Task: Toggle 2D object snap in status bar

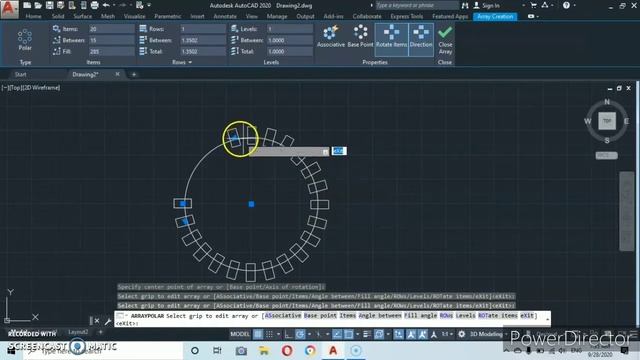Action: 349,334
